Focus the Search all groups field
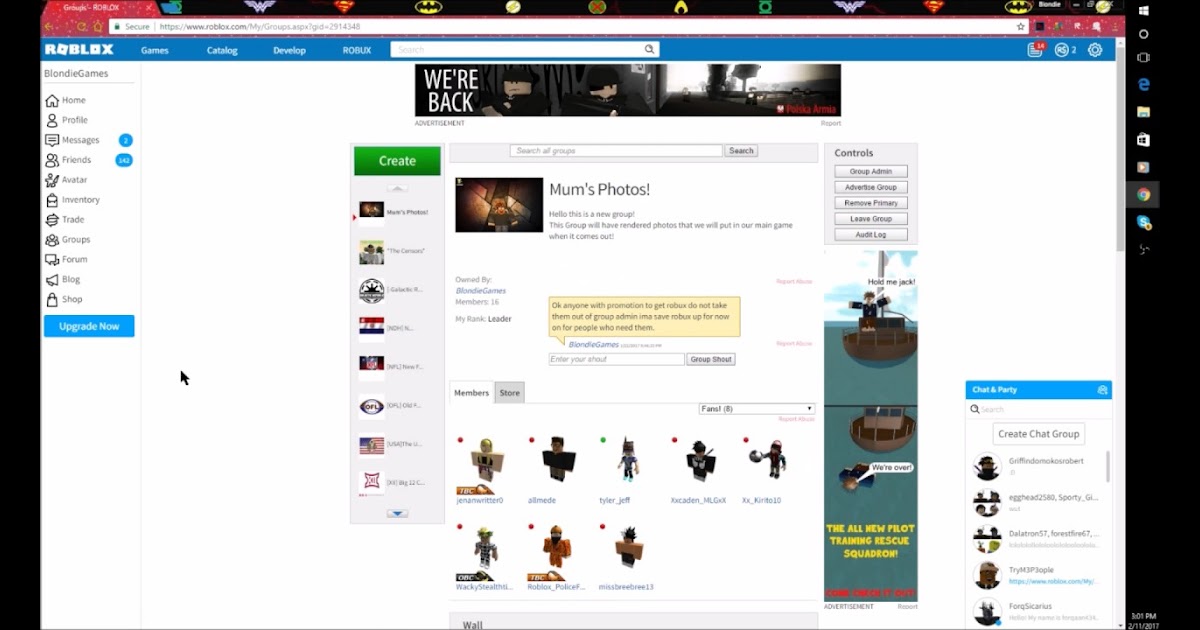 [x=616, y=151]
